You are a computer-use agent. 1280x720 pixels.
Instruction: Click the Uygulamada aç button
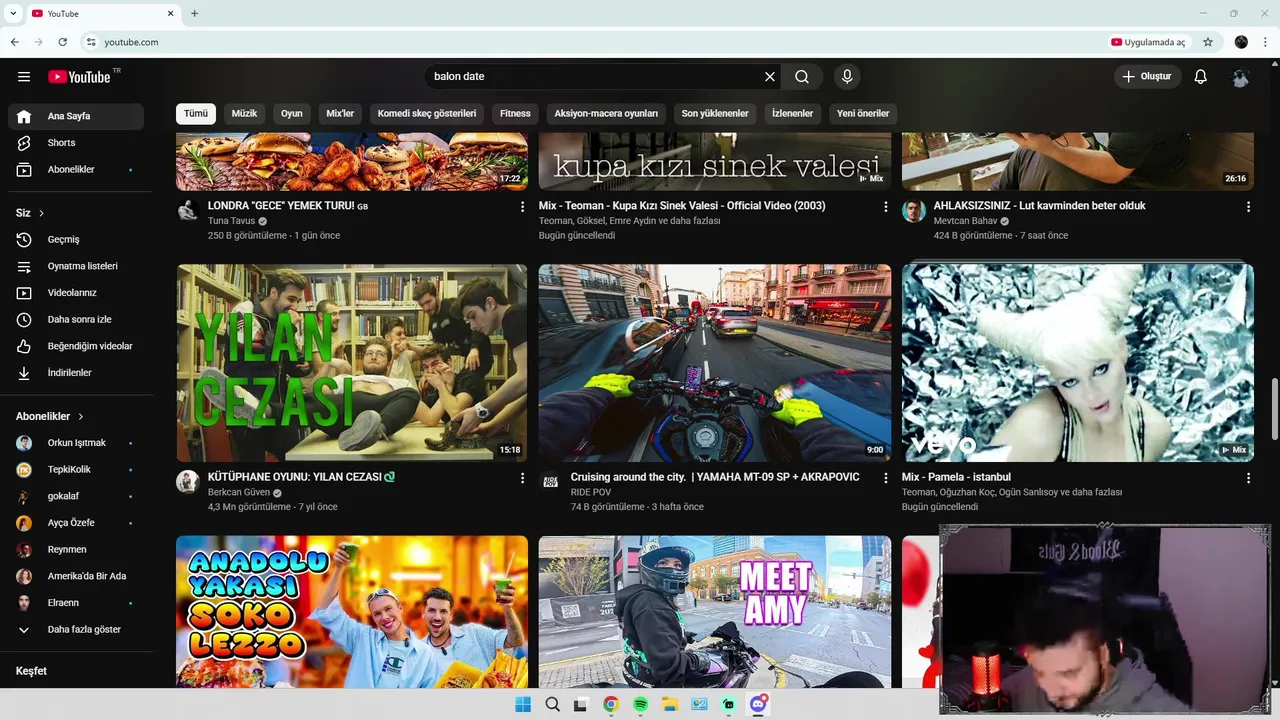coord(1148,42)
